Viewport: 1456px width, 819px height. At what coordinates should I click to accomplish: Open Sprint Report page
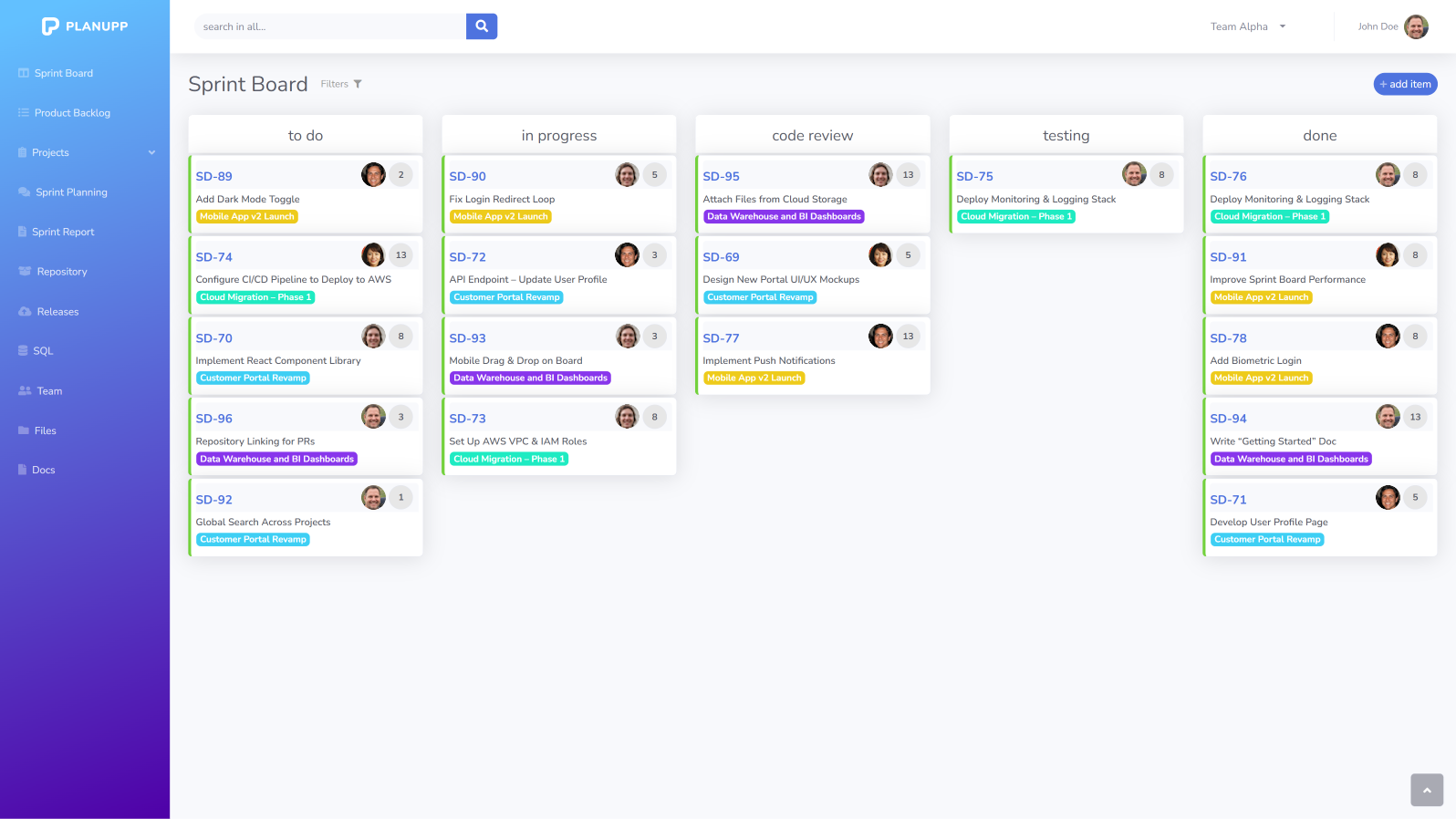(63, 232)
